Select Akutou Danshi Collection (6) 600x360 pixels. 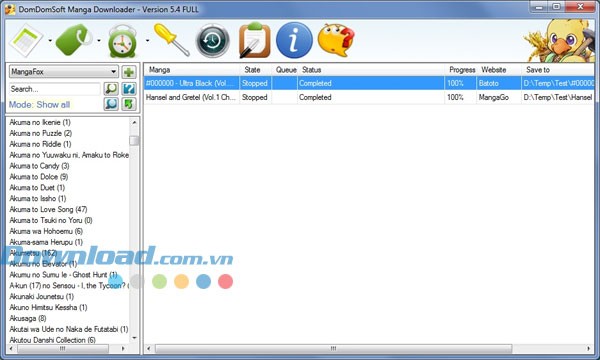tap(52, 340)
